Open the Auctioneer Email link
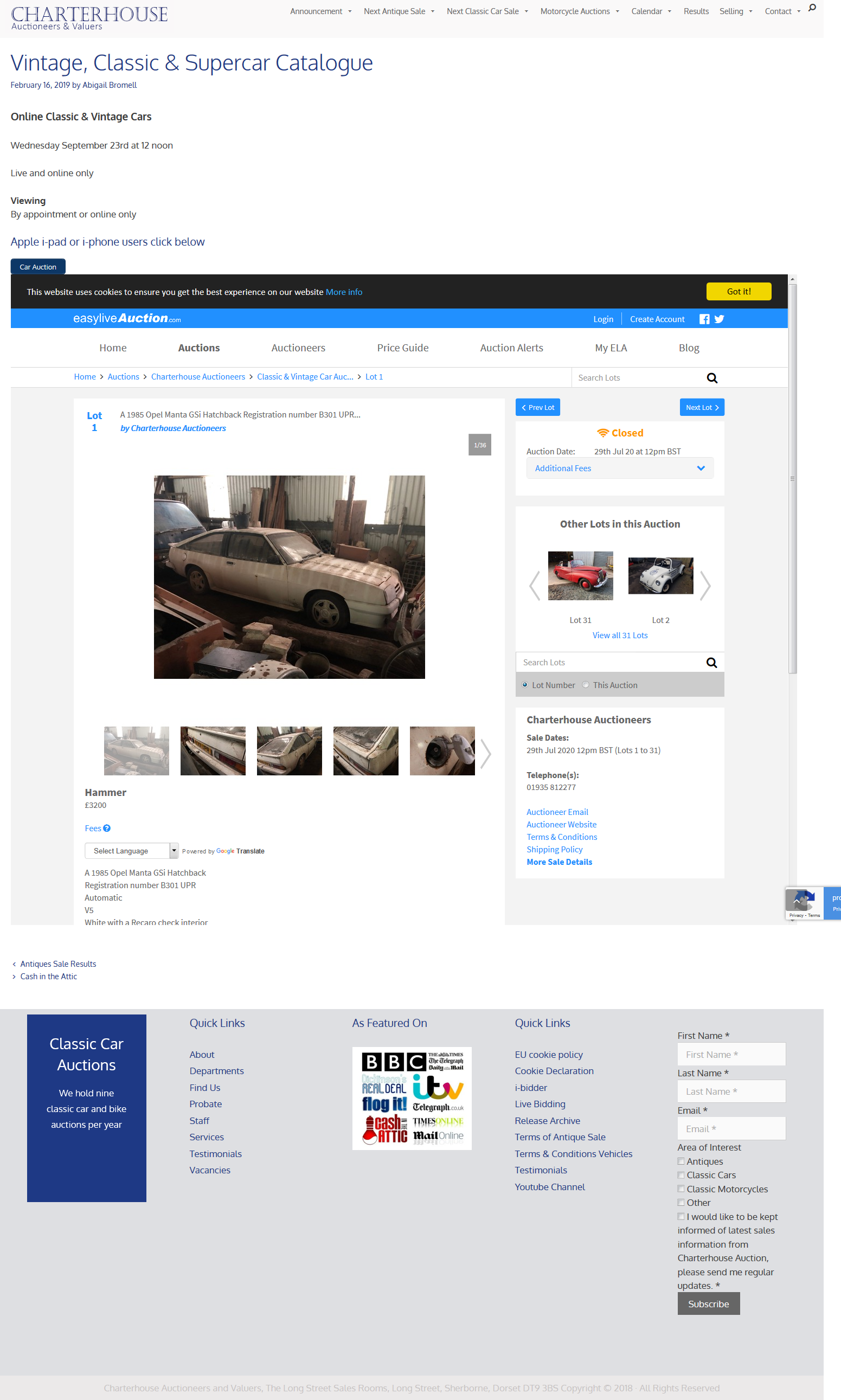This screenshot has height=1400, width=841. point(557,812)
